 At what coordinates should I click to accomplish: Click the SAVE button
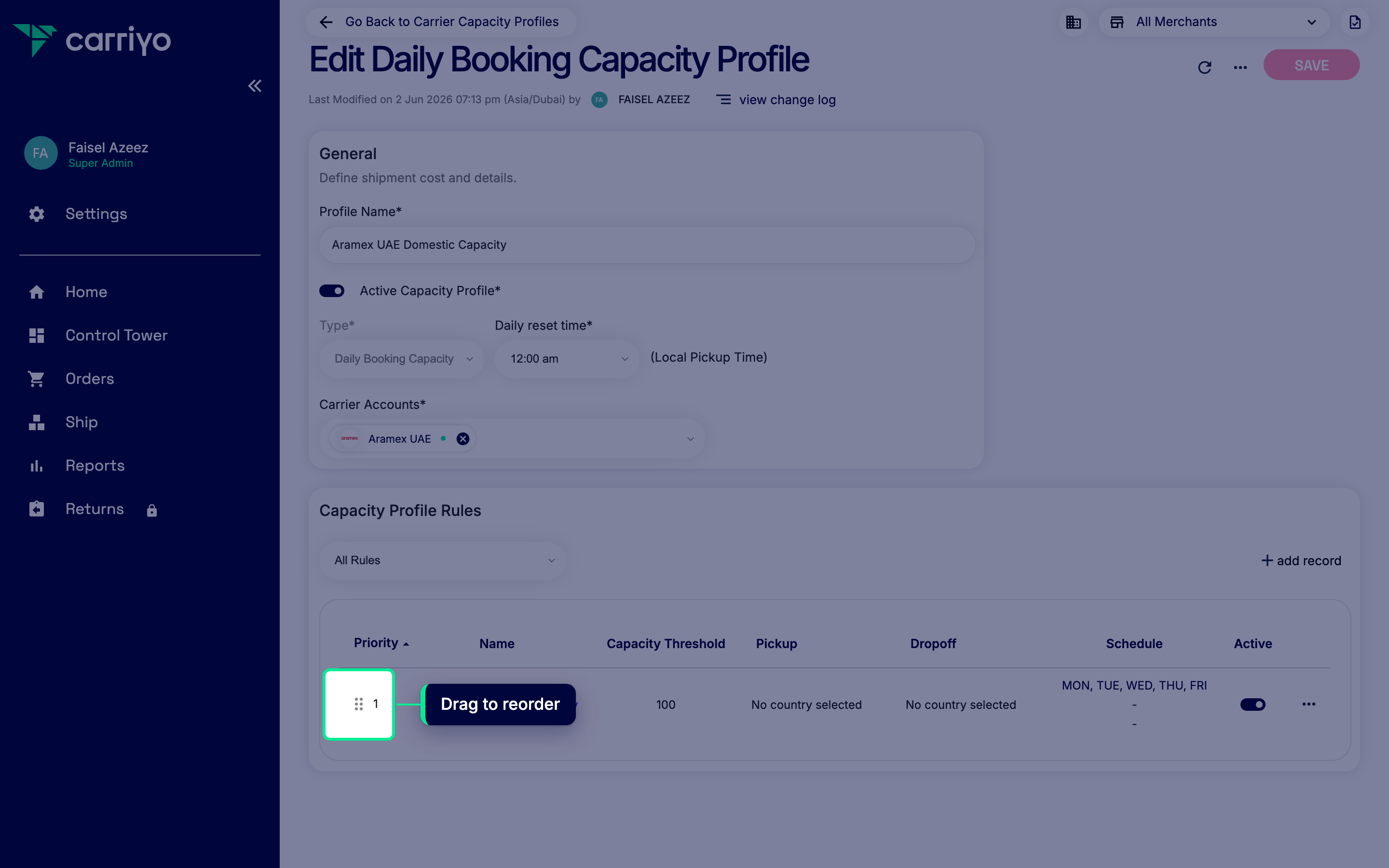(x=1311, y=65)
